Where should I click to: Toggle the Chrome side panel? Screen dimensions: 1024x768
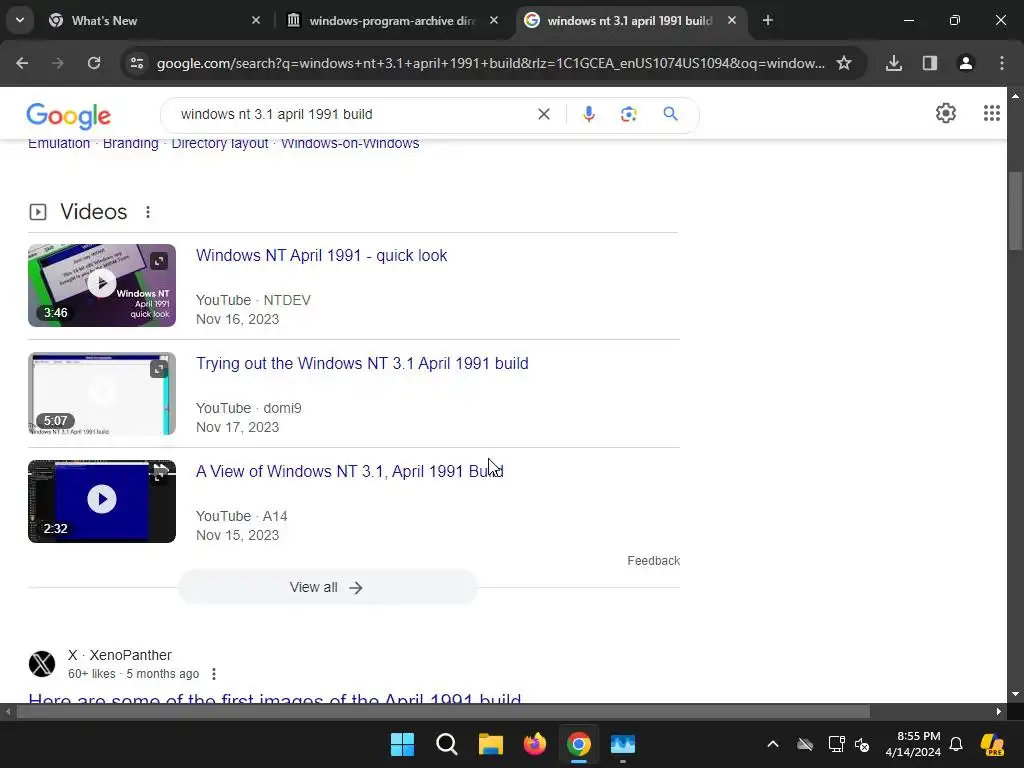coord(930,63)
